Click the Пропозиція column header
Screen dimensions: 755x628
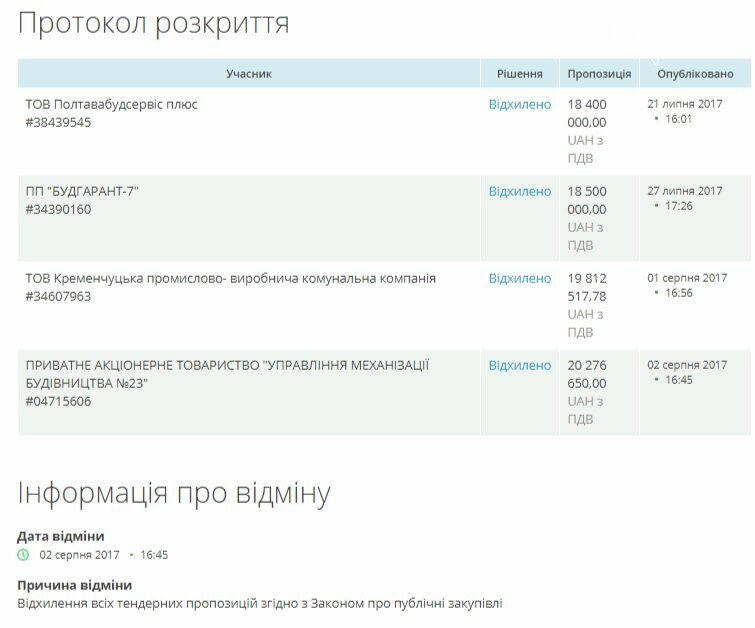(x=599, y=74)
